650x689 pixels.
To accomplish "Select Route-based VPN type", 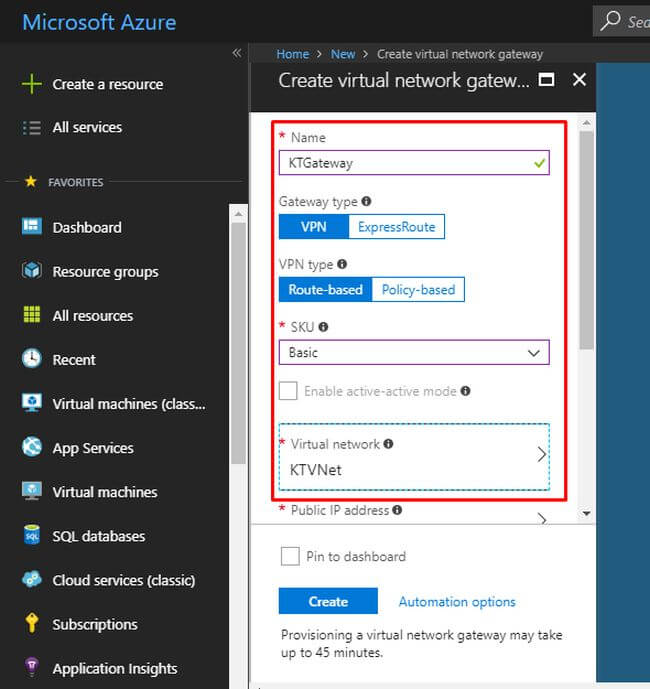I will click(x=326, y=290).
